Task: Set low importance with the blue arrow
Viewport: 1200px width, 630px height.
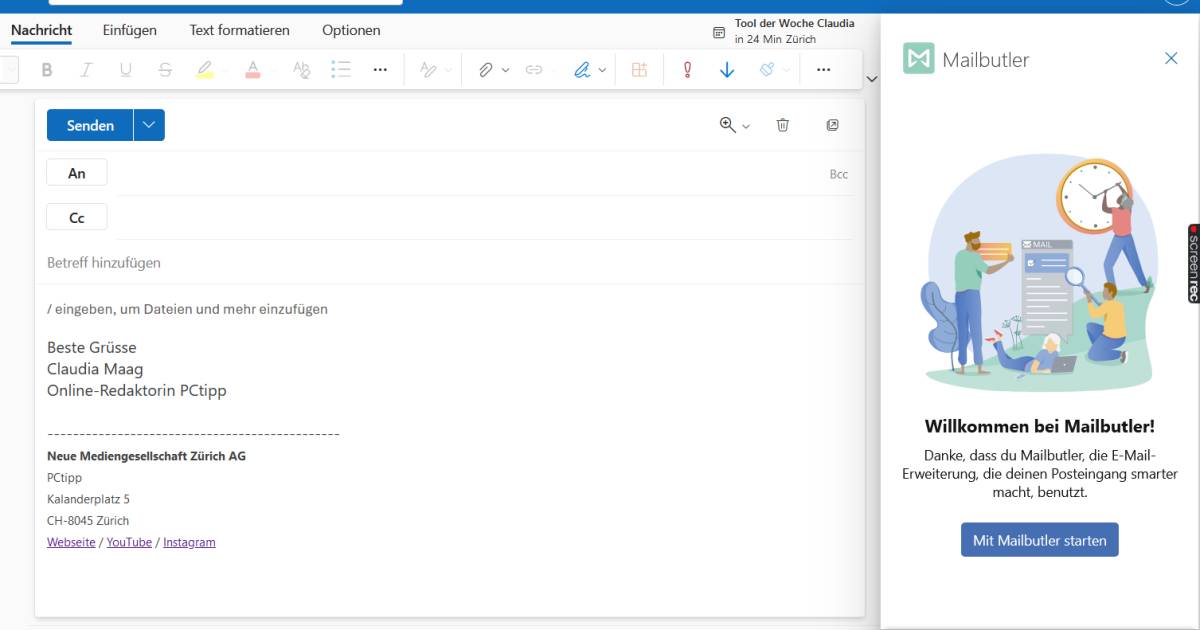Action: (x=726, y=69)
